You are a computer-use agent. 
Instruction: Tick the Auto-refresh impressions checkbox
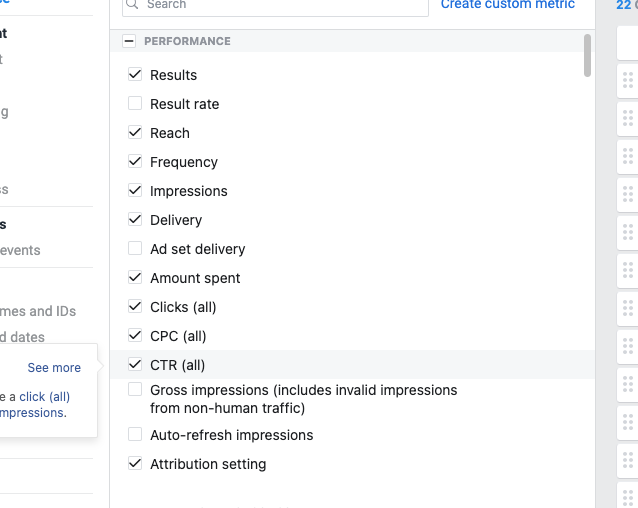click(135, 435)
